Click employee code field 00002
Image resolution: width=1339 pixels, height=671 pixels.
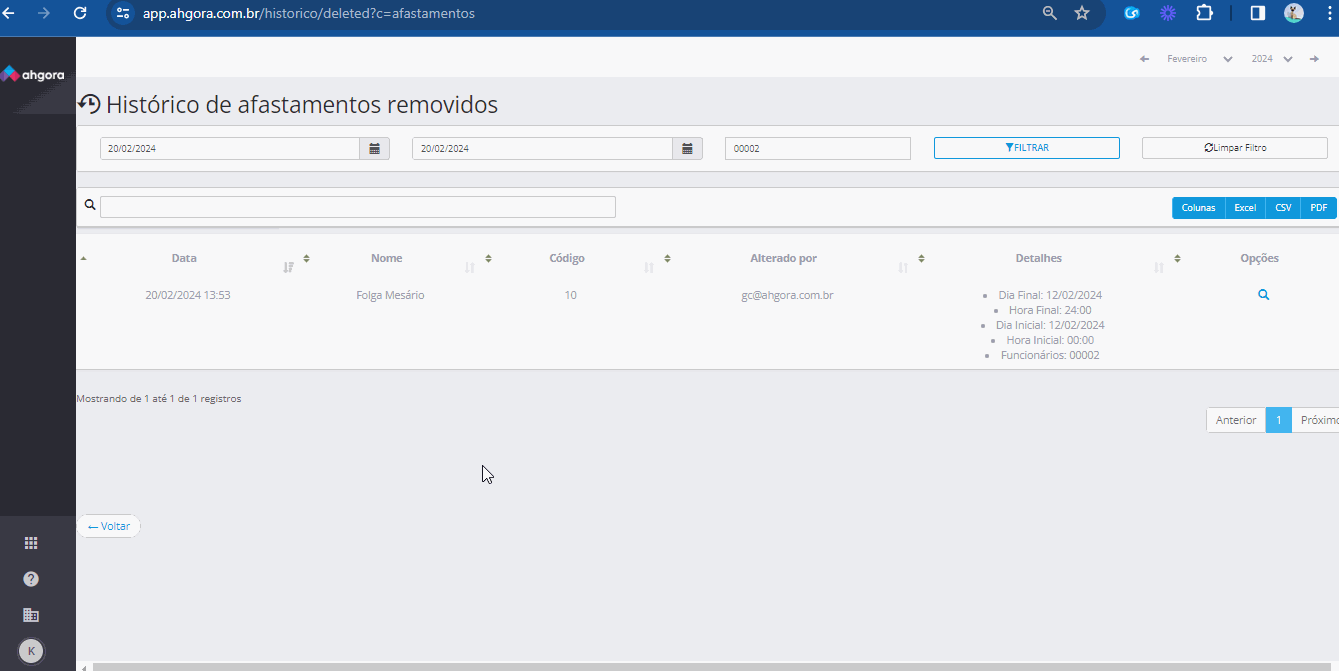click(x=818, y=148)
